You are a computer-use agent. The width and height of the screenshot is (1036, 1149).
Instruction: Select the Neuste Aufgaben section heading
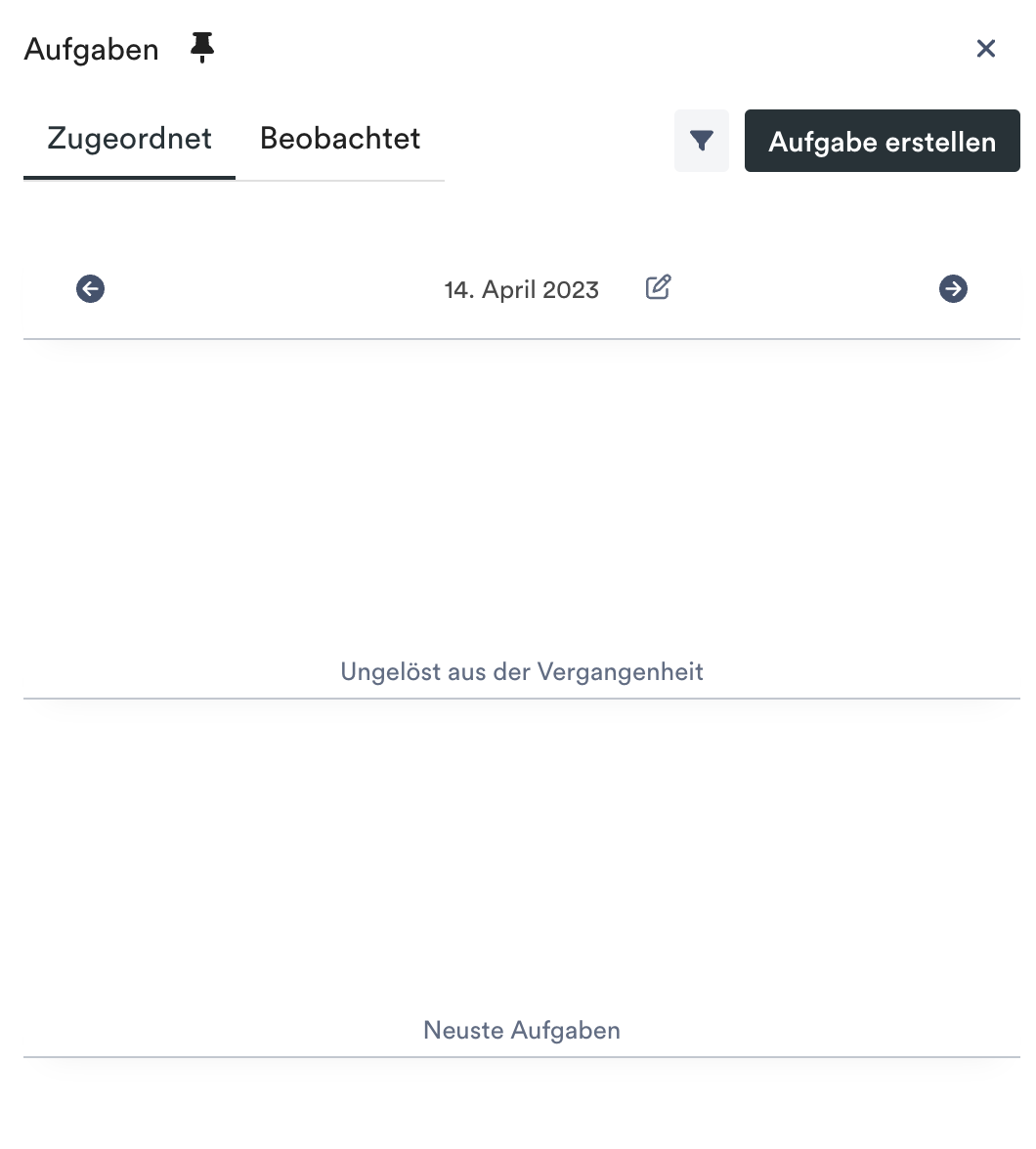(x=522, y=1030)
